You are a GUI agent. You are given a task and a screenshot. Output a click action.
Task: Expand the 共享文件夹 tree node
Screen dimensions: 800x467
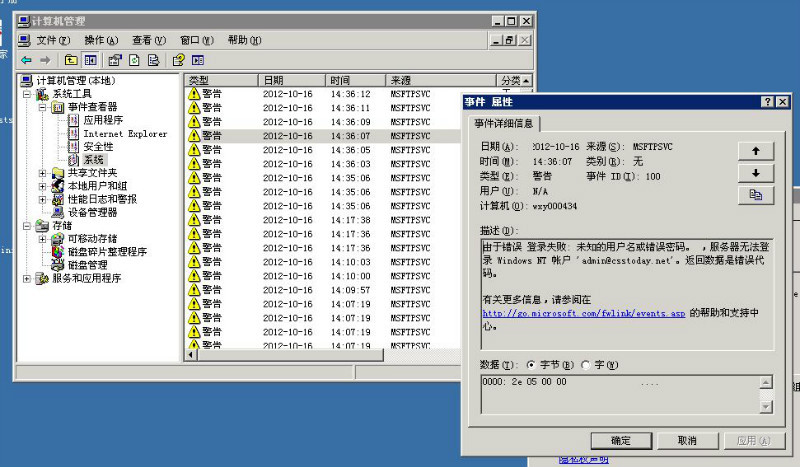tap(43, 173)
